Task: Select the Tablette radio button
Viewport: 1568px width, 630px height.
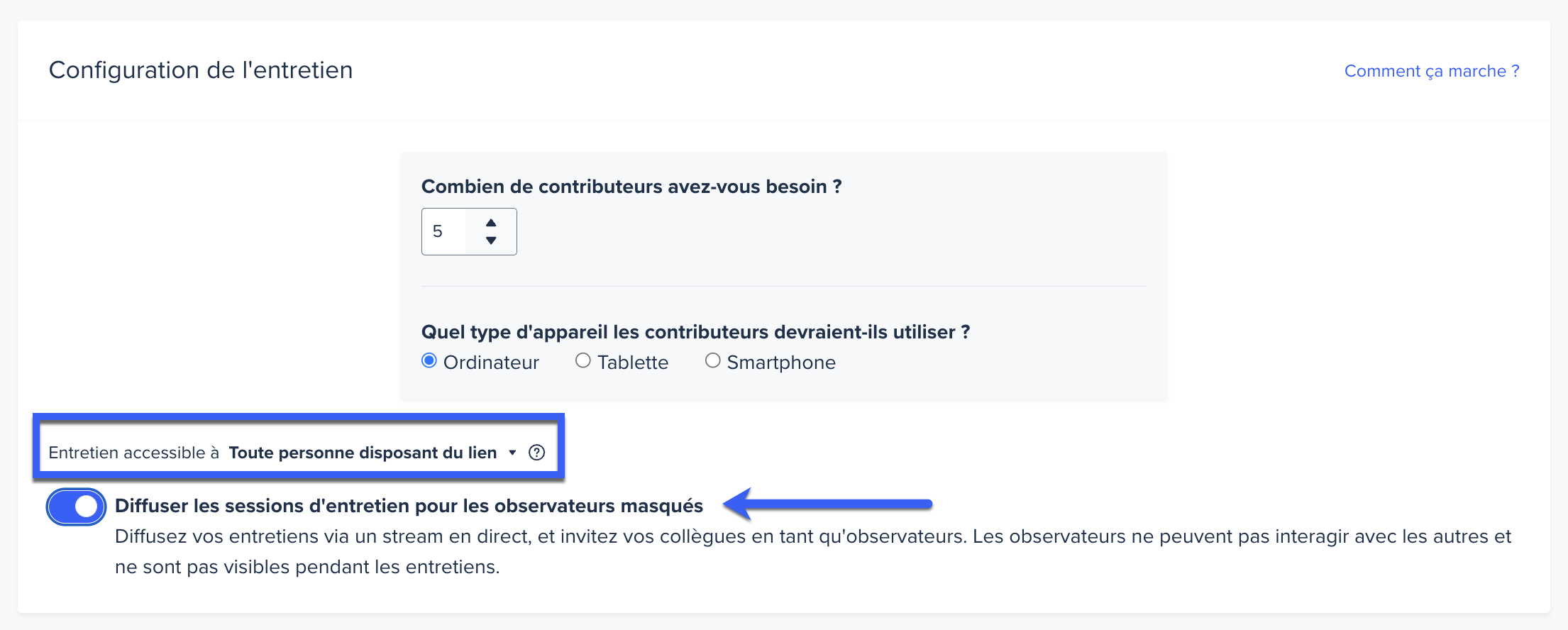Action: (583, 360)
